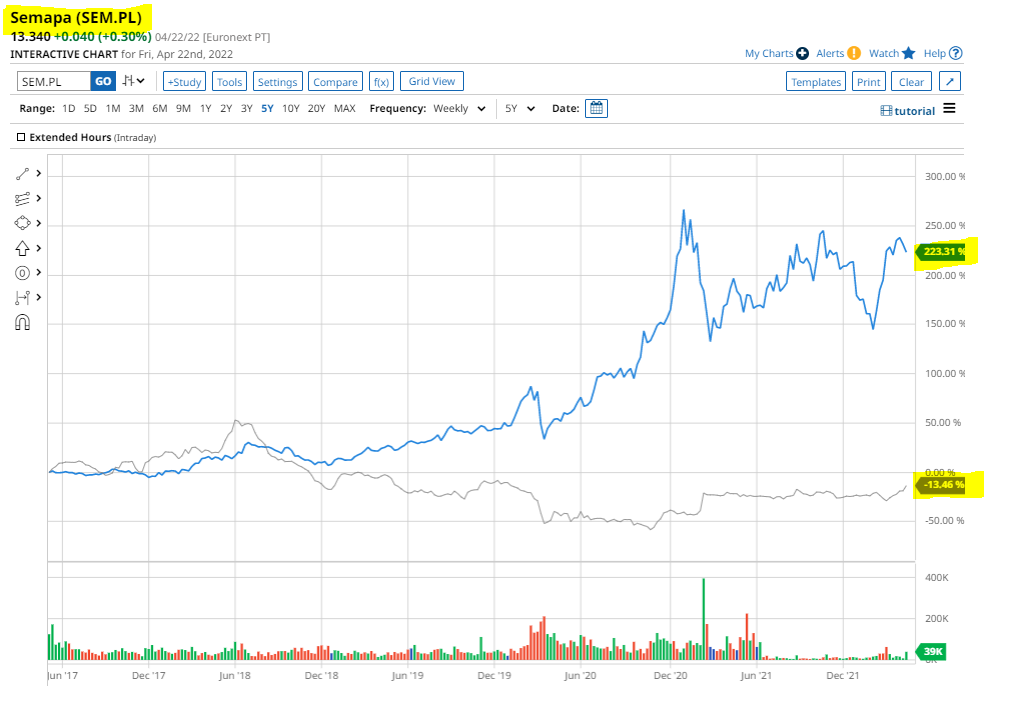This screenshot has height=720, width=1017.
Task: Expand the channel lines tool submenu arrow
Action: (x=39, y=198)
